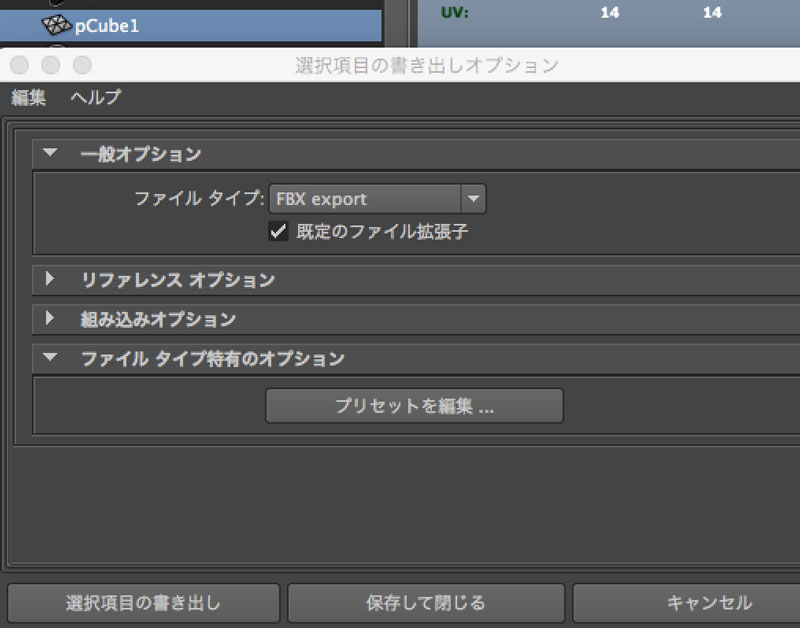Open the ファイル タイプ dropdown showing FBX export

coord(378,199)
